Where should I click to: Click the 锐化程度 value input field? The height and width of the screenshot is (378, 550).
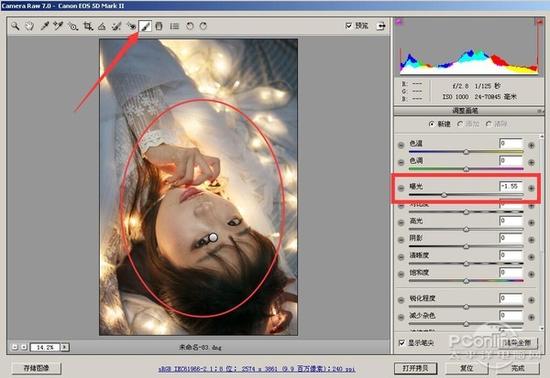click(511, 298)
